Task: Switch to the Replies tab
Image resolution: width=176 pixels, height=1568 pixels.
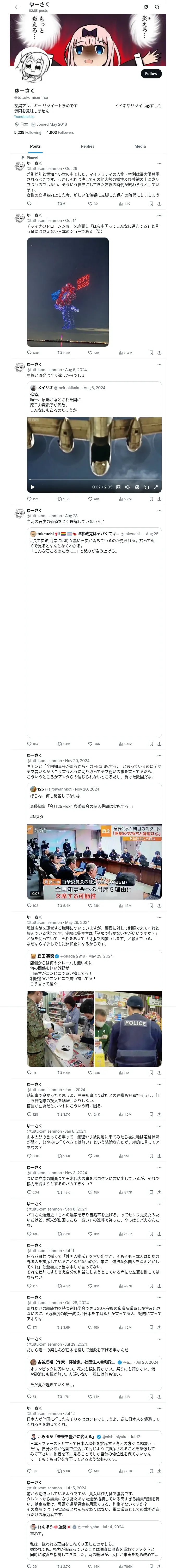Action: 87,146
